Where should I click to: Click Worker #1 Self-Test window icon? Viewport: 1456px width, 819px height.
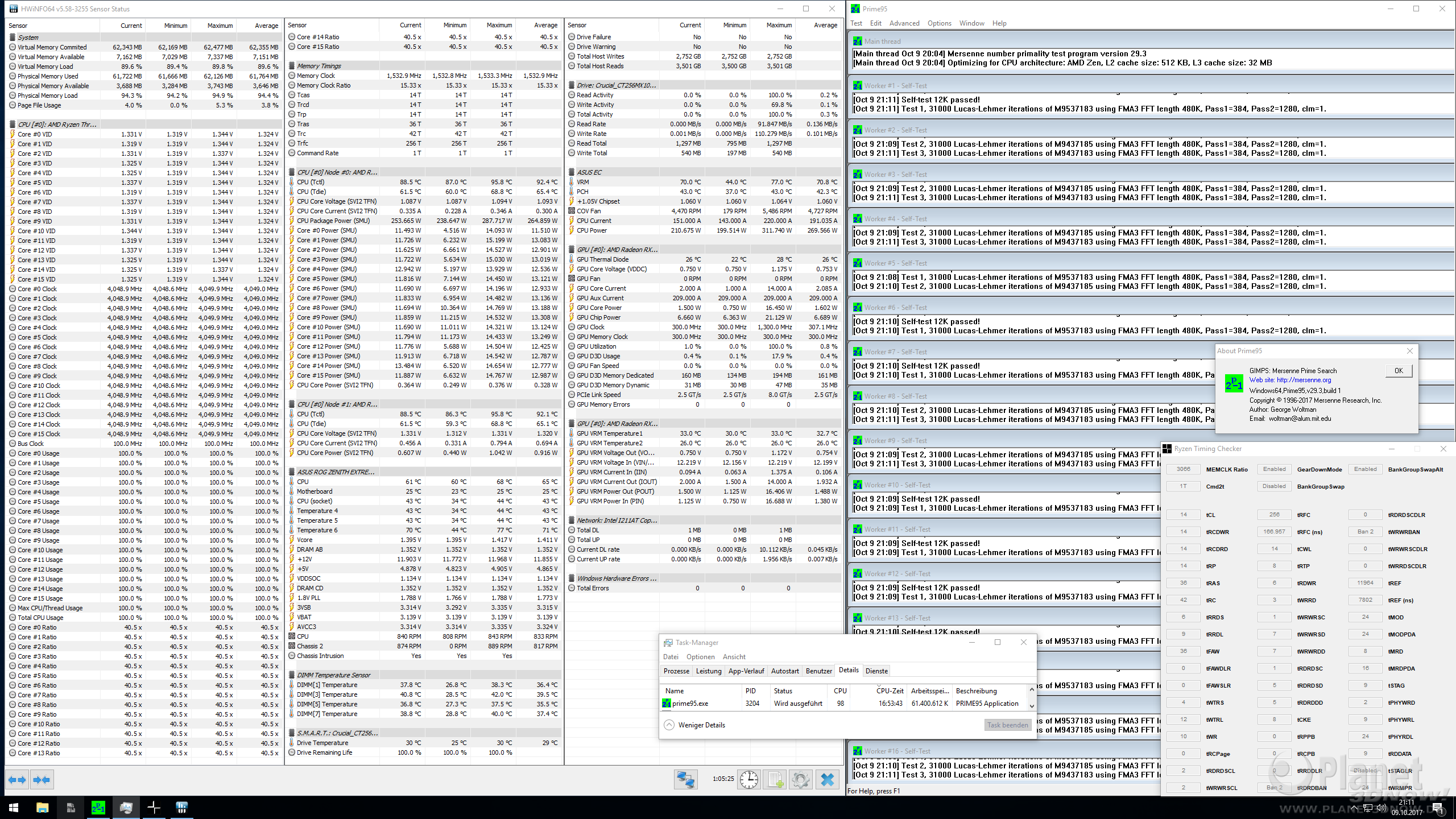pos(857,85)
